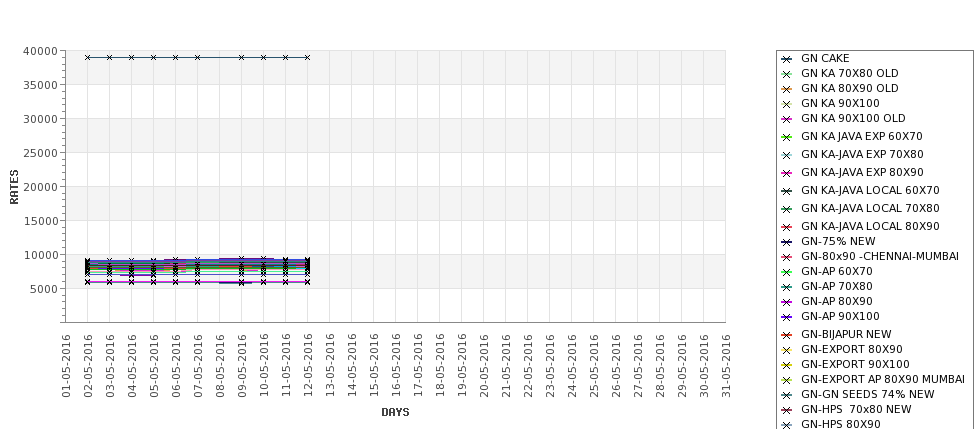975x429 pixels.
Task: Select GN-HPS 80X90 legend entry
Action: coord(840,424)
